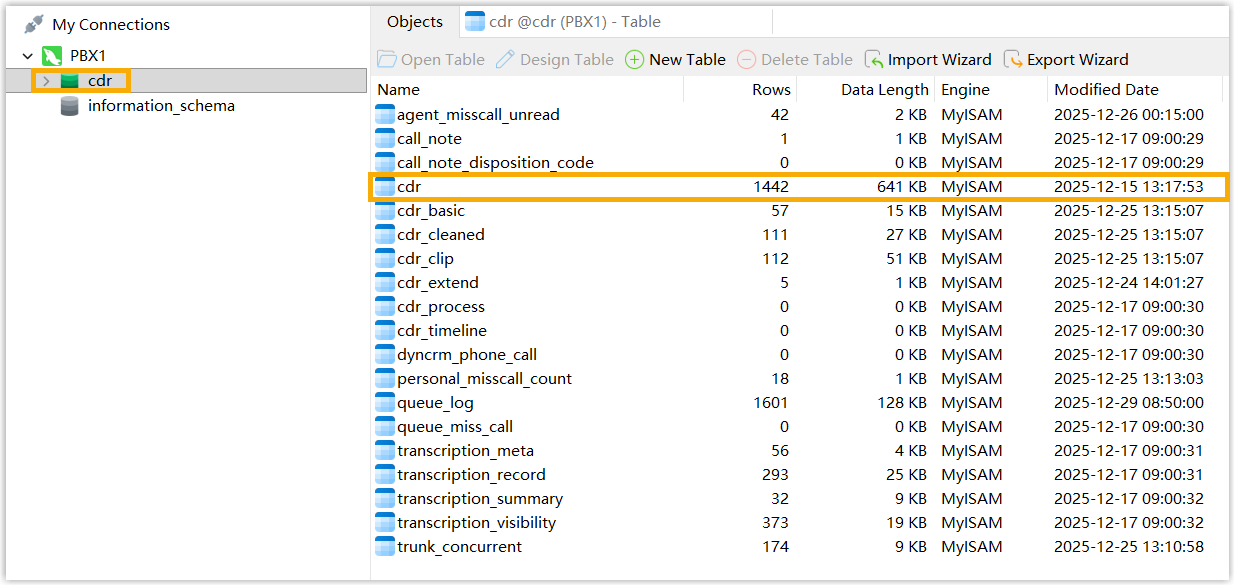This screenshot has width=1235, height=586.
Task: Click the cdr database icon in tree
Action: (x=70, y=81)
